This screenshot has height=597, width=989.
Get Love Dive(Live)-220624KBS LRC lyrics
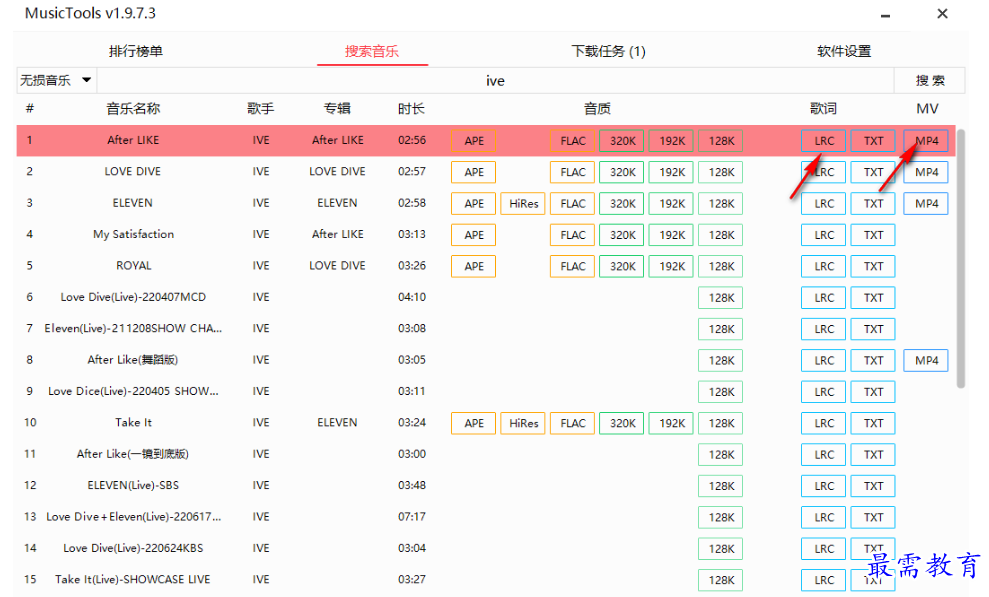click(x=824, y=549)
